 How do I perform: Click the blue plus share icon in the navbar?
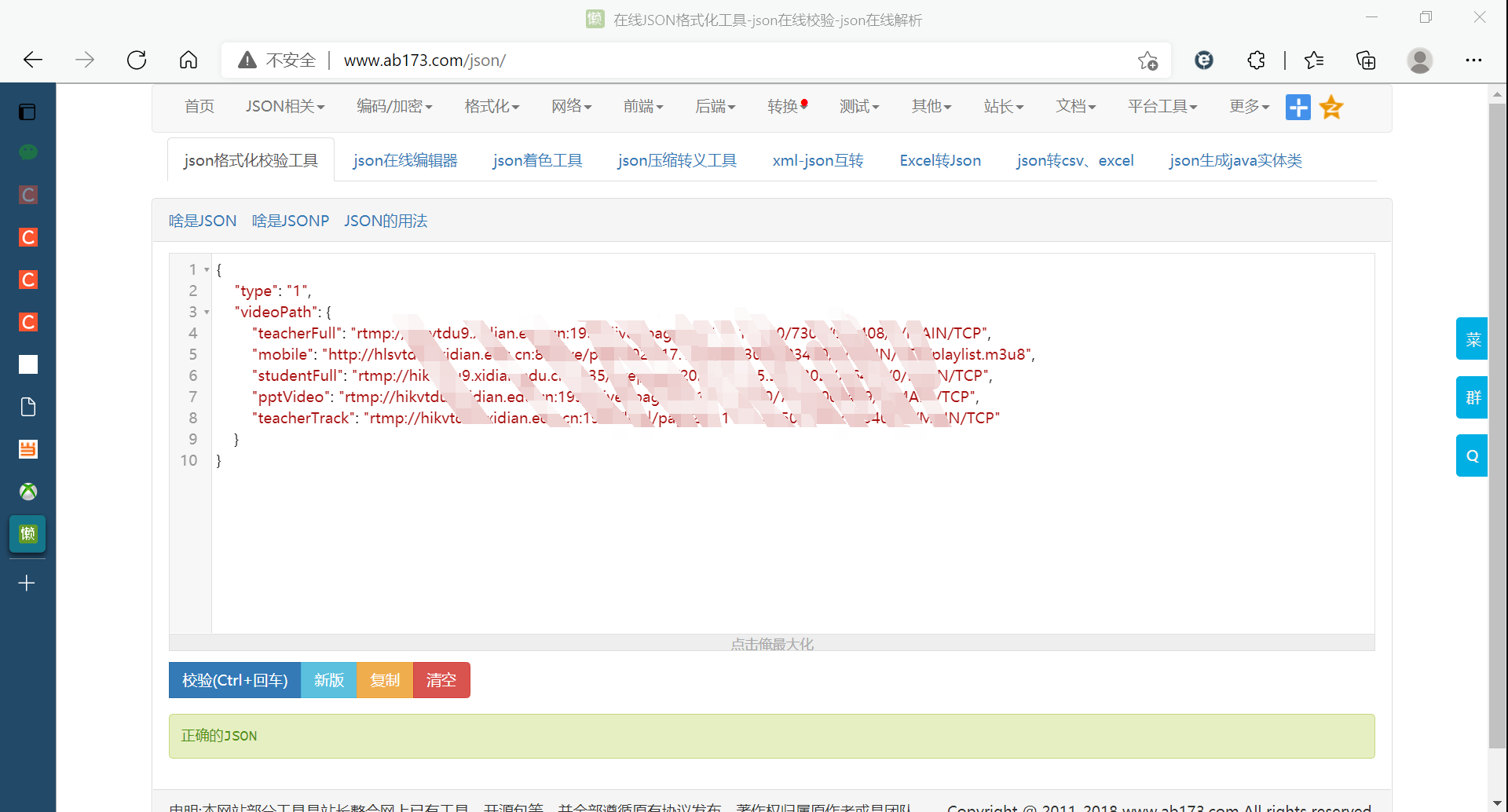(1298, 107)
